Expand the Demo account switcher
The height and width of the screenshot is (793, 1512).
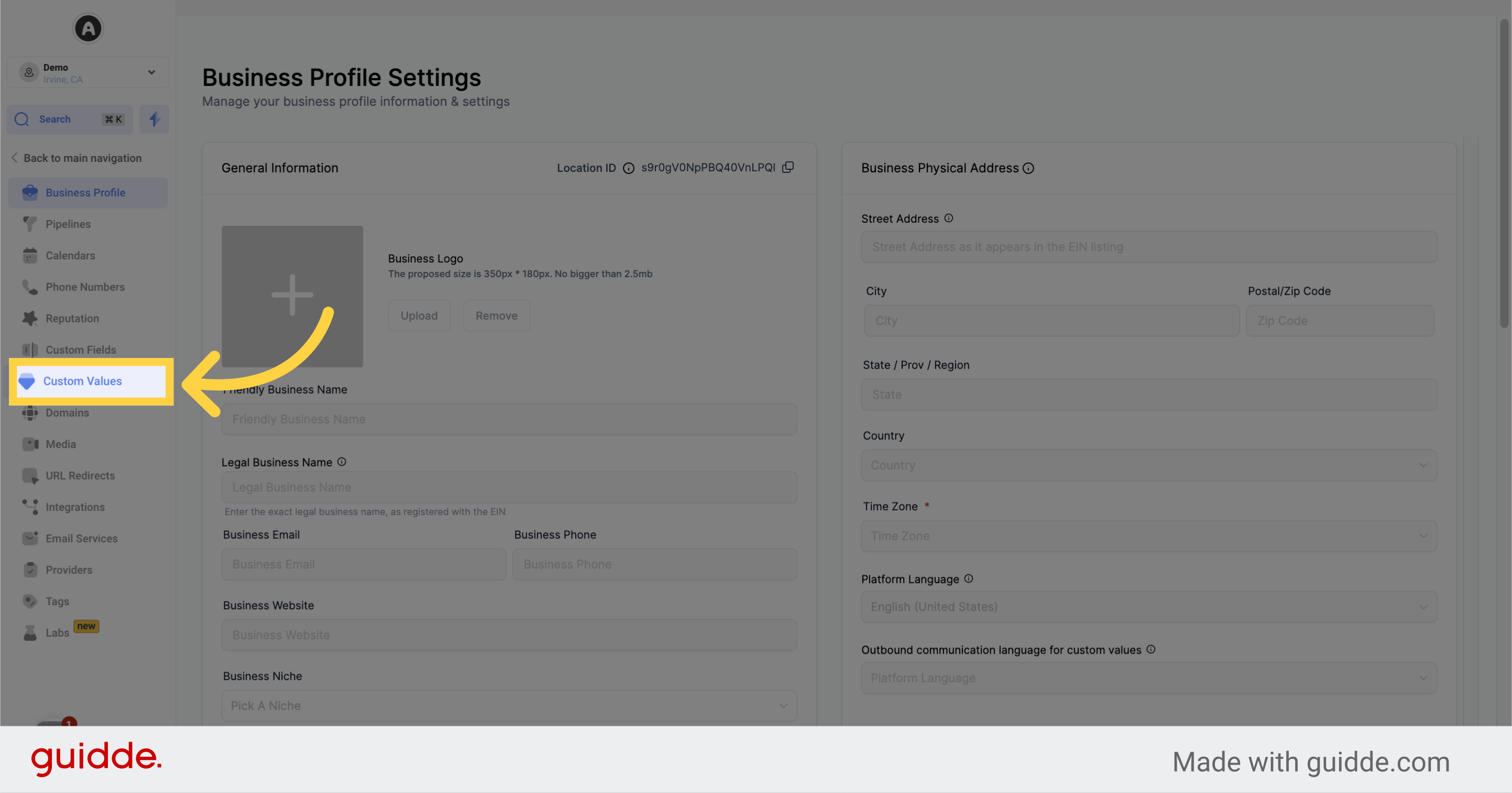tap(88, 73)
